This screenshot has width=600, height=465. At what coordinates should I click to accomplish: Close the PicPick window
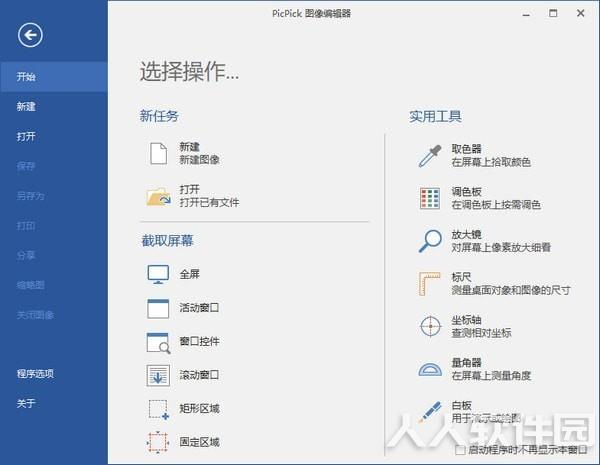click(x=580, y=13)
